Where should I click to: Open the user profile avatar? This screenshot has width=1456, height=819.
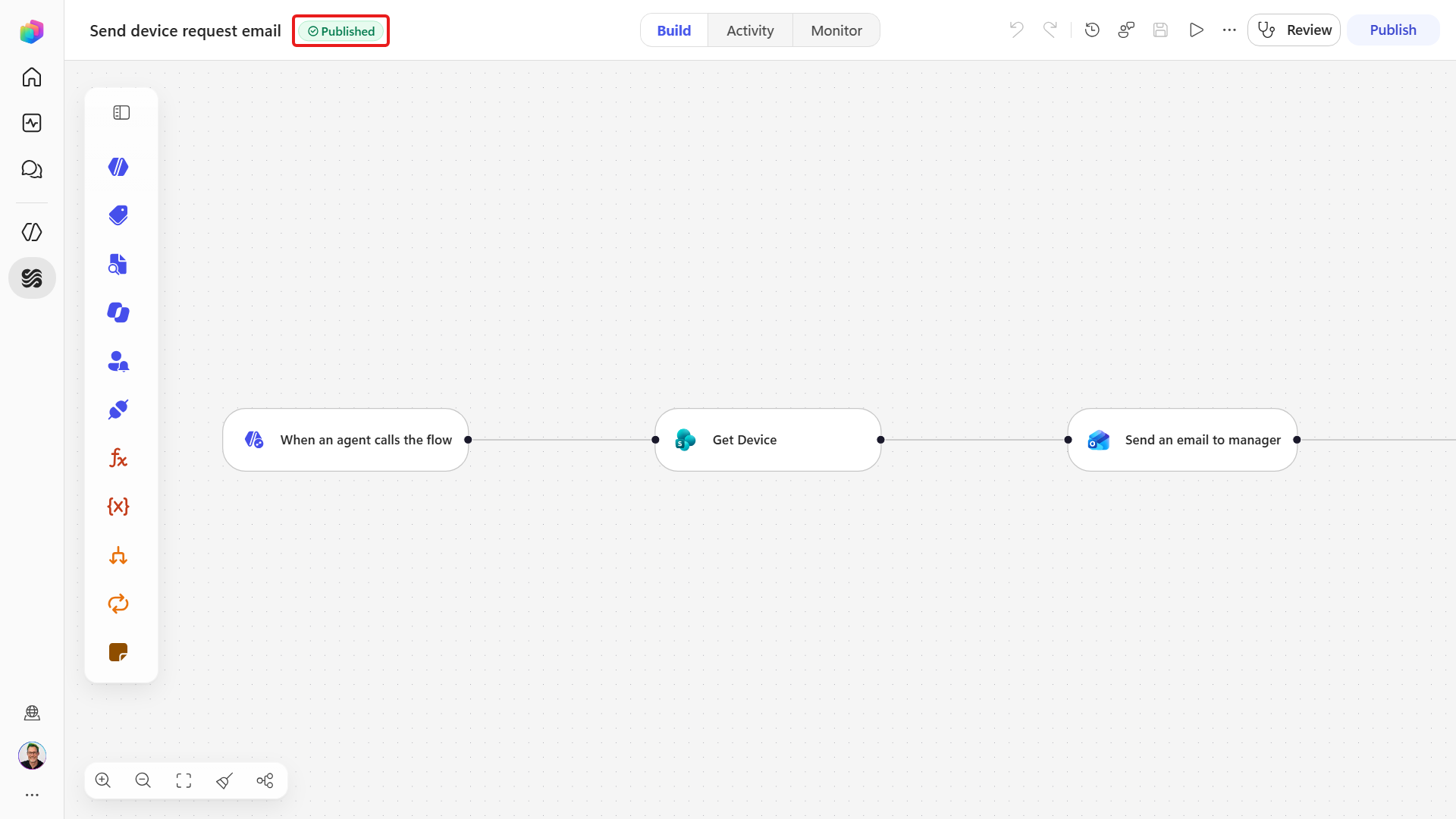pyautogui.click(x=32, y=755)
